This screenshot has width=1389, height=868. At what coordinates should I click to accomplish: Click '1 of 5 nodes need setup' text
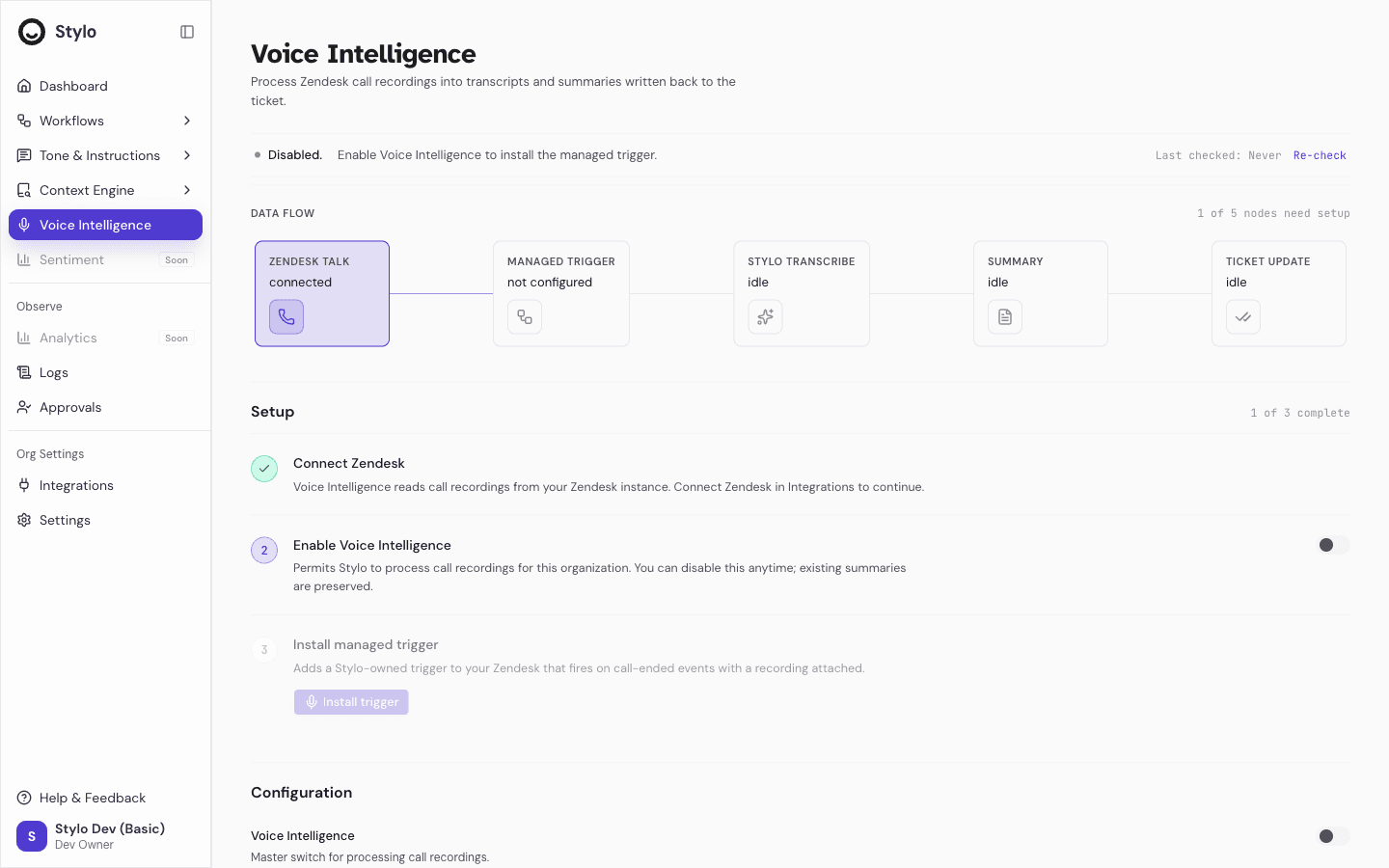pyautogui.click(x=1273, y=213)
